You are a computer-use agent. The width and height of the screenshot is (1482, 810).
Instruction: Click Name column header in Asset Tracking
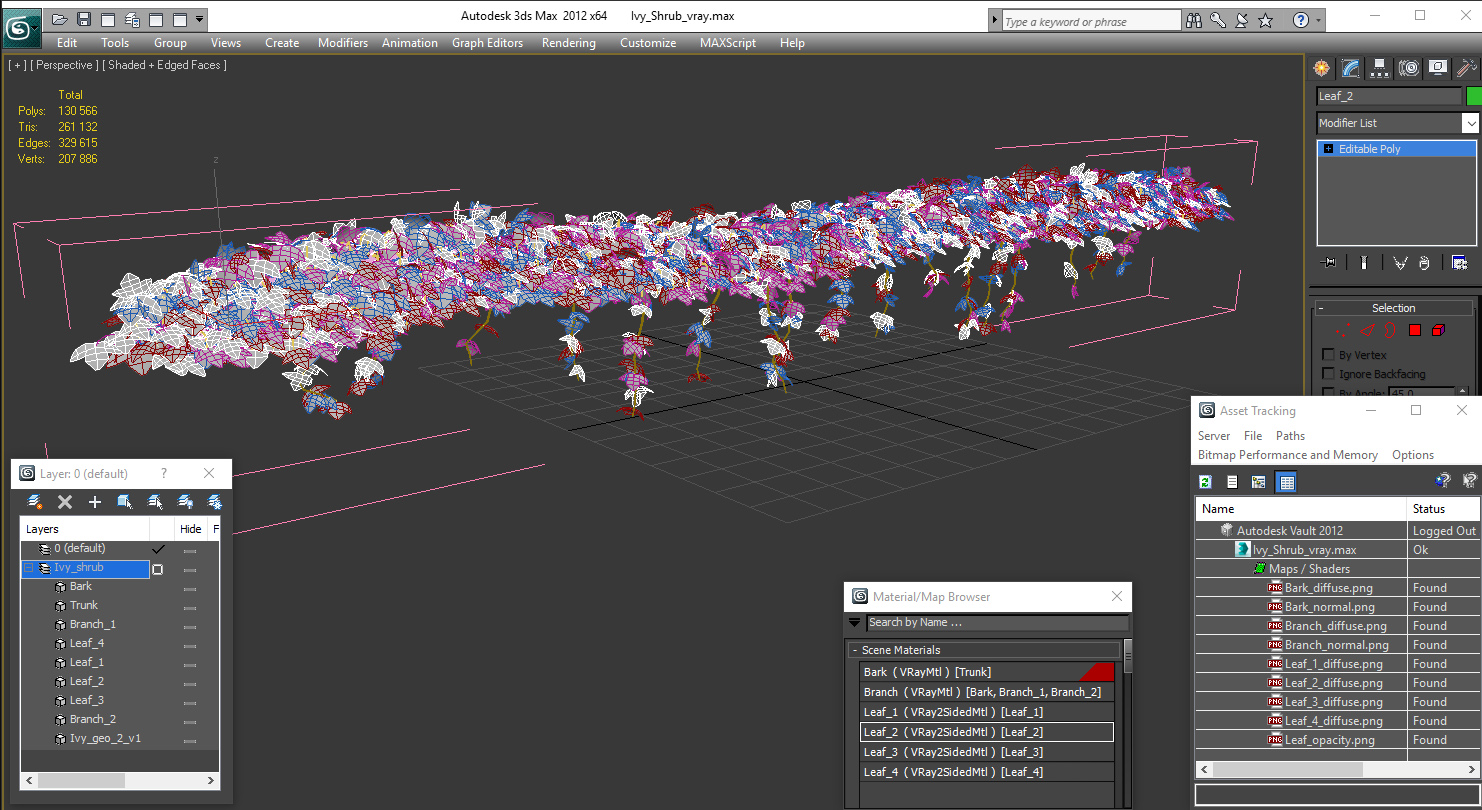tap(1301, 509)
